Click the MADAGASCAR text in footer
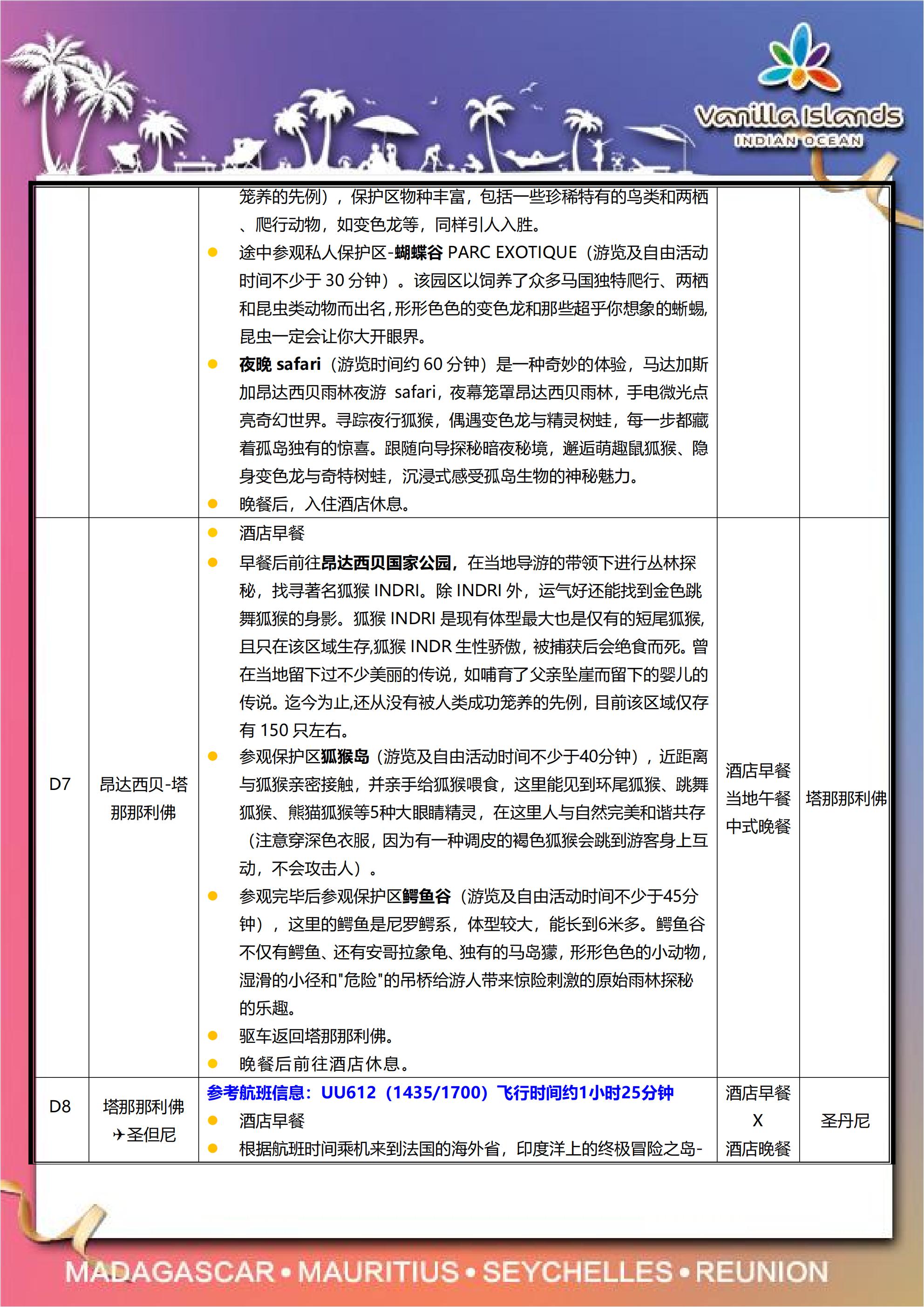 pos(170,1272)
